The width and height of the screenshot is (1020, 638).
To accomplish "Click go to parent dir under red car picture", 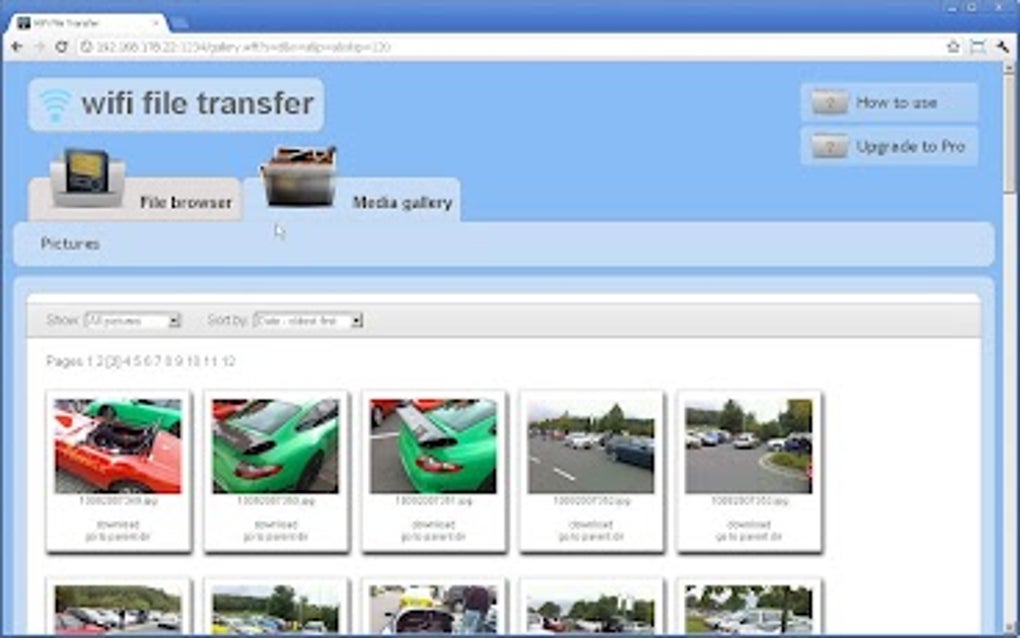I will [x=118, y=537].
